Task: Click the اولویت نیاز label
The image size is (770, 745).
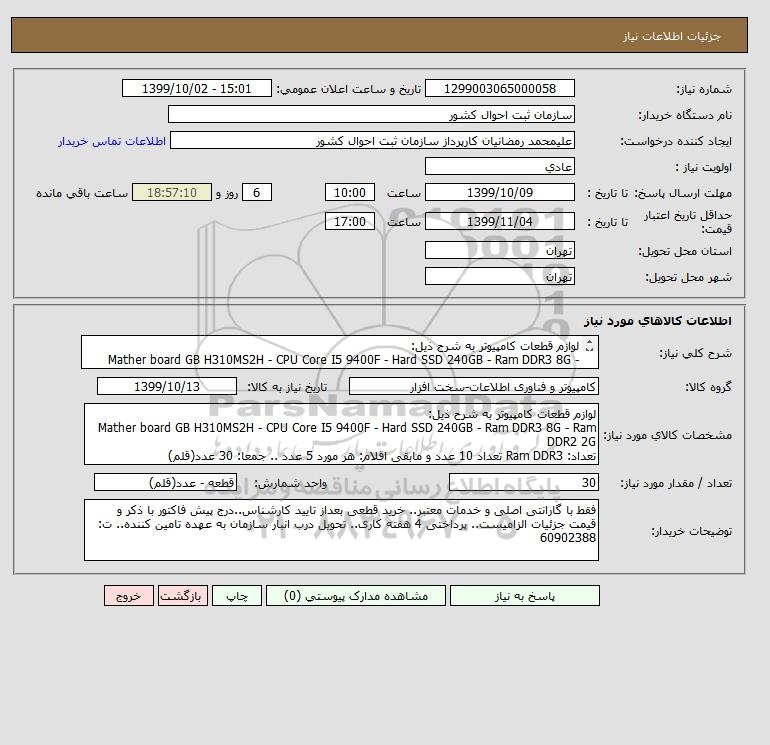Action: (704, 167)
